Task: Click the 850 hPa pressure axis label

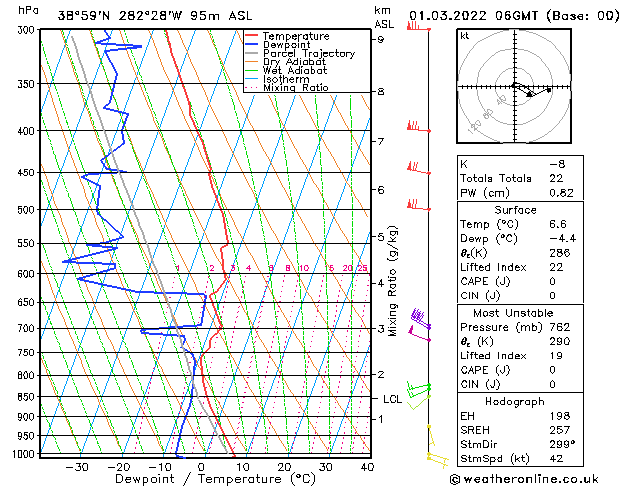Action: tap(26, 397)
